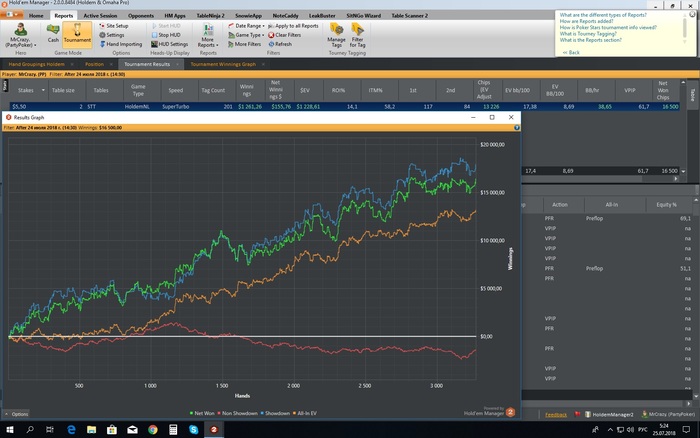The height and width of the screenshot is (438, 700).
Task: Click the Feedback link in status bar
Action: (x=556, y=415)
